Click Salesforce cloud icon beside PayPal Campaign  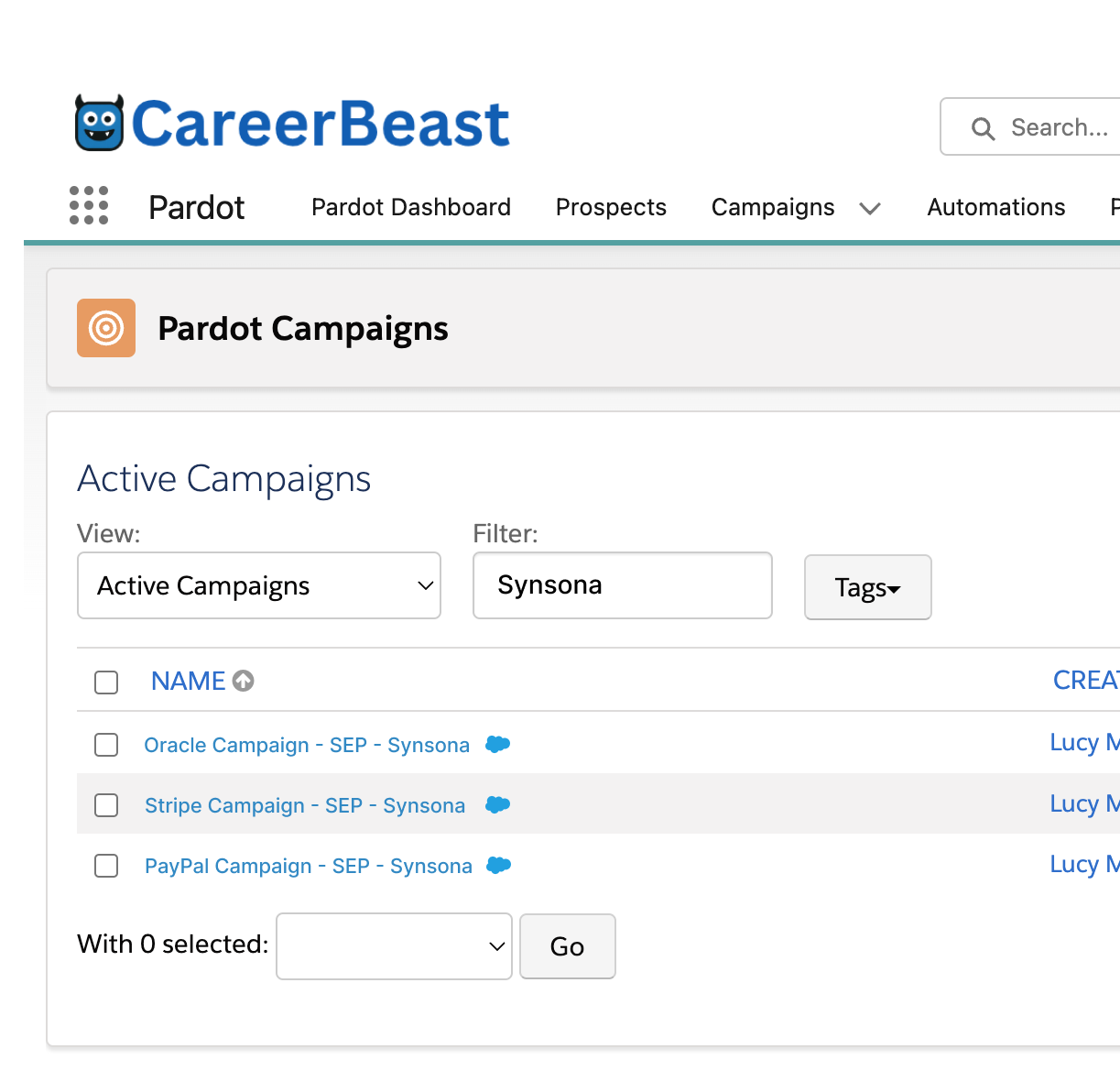click(x=498, y=865)
